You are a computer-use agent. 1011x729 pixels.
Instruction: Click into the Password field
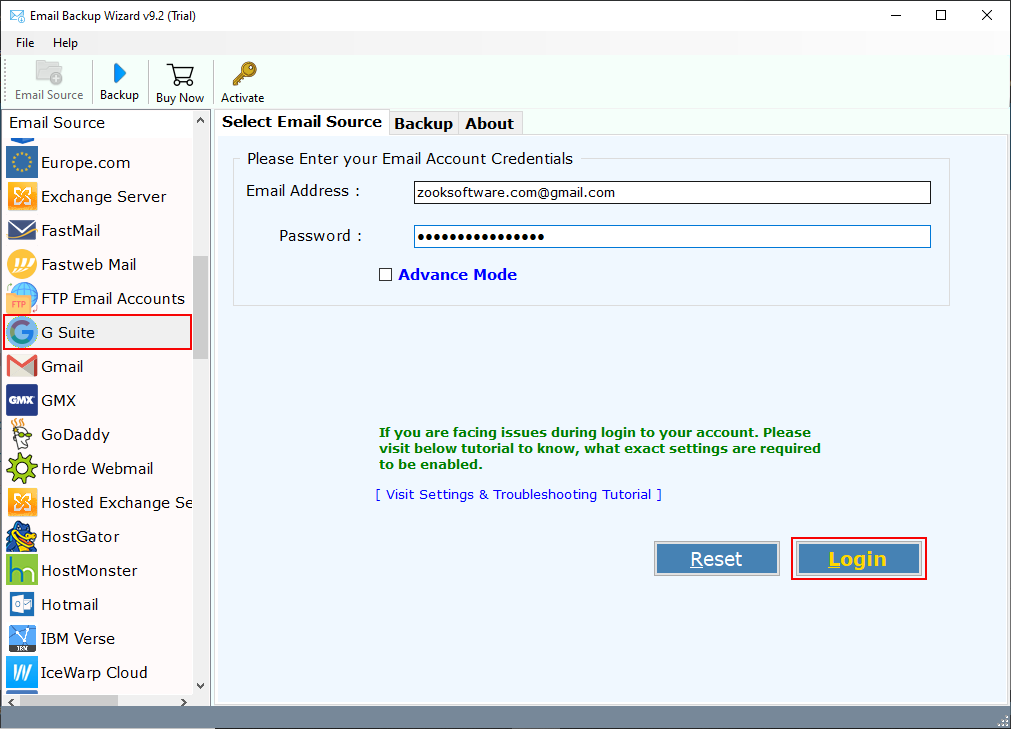(x=672, y=237)
